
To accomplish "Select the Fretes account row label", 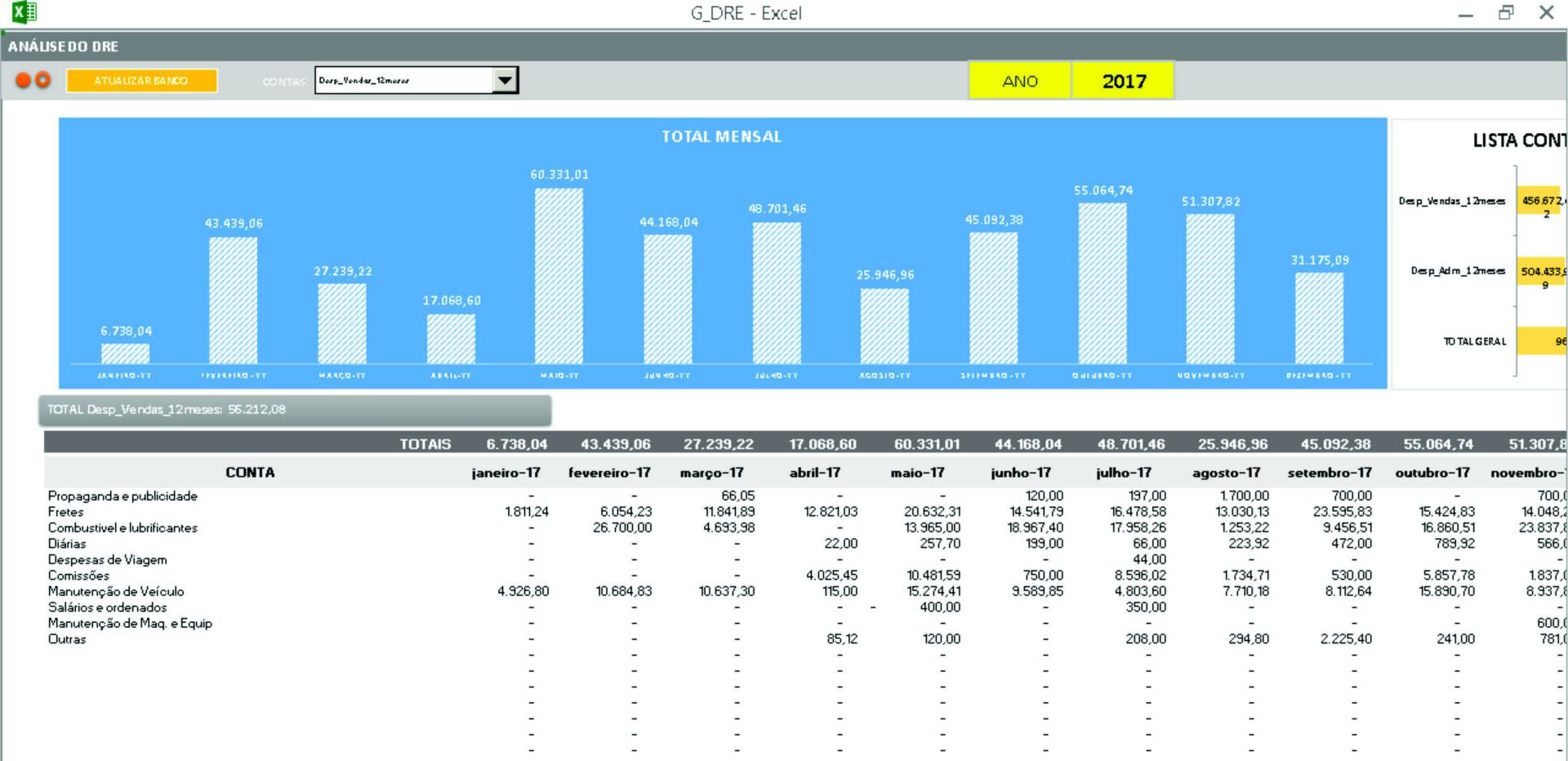I will coord(66,512).
